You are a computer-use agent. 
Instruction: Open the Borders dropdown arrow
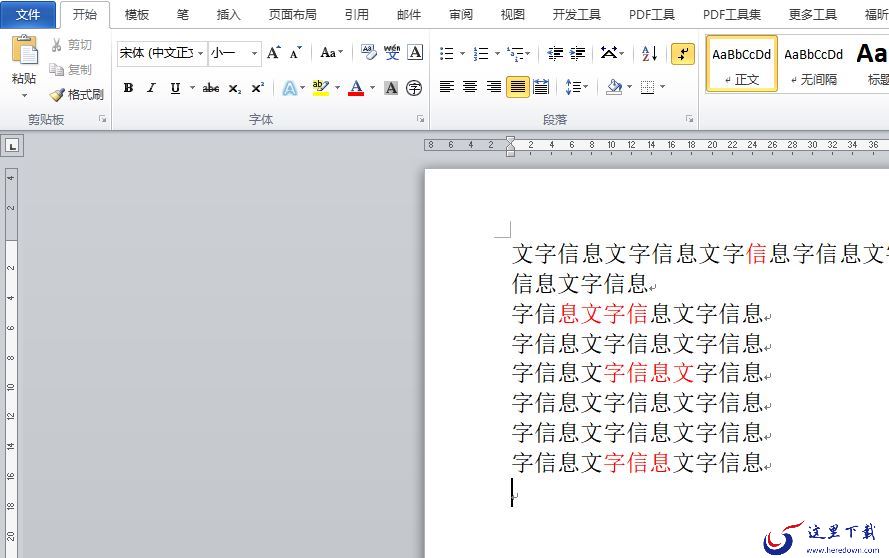point(662,87)
